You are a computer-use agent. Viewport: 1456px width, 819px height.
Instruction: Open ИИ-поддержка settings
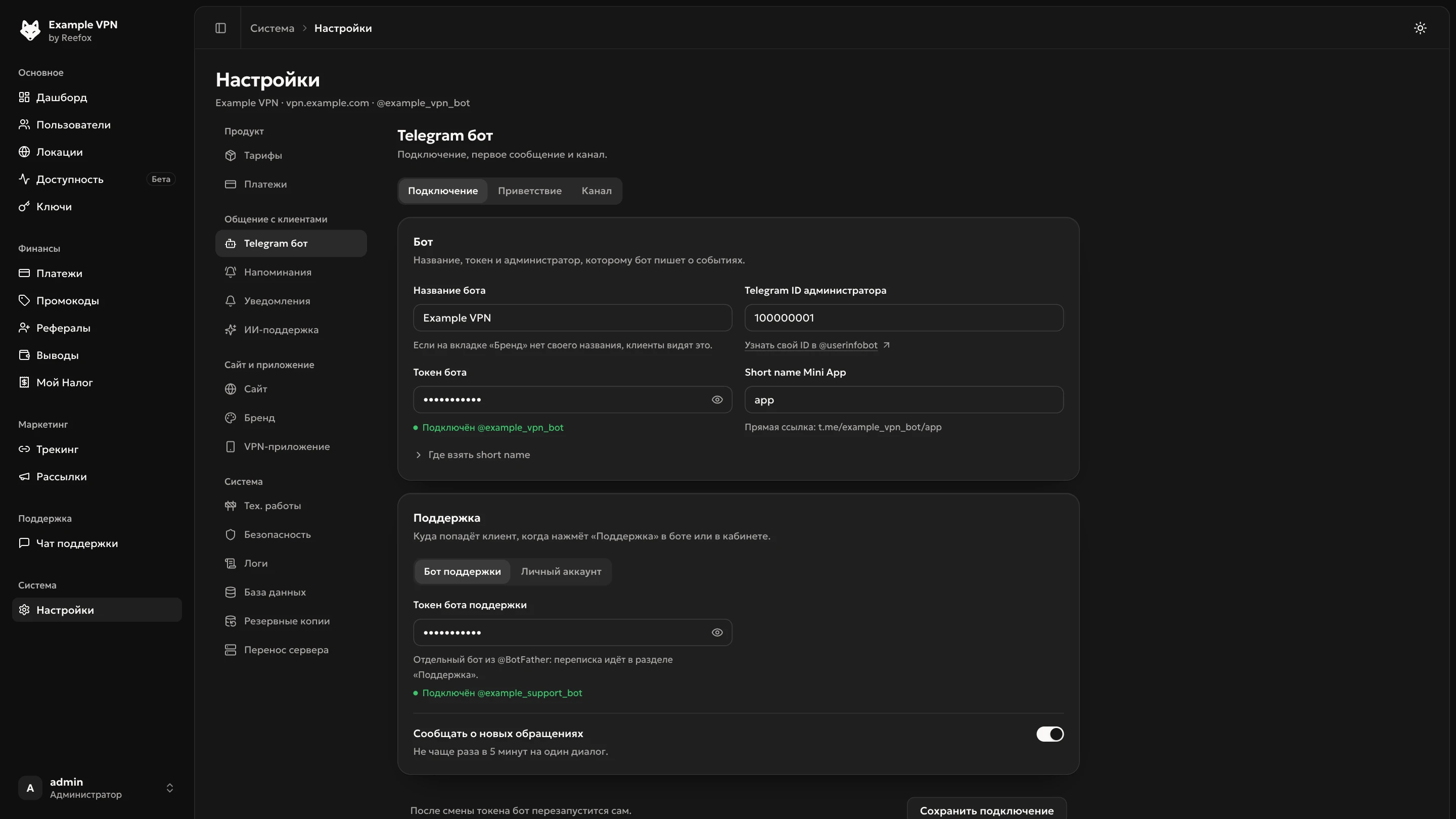[291, 330]
